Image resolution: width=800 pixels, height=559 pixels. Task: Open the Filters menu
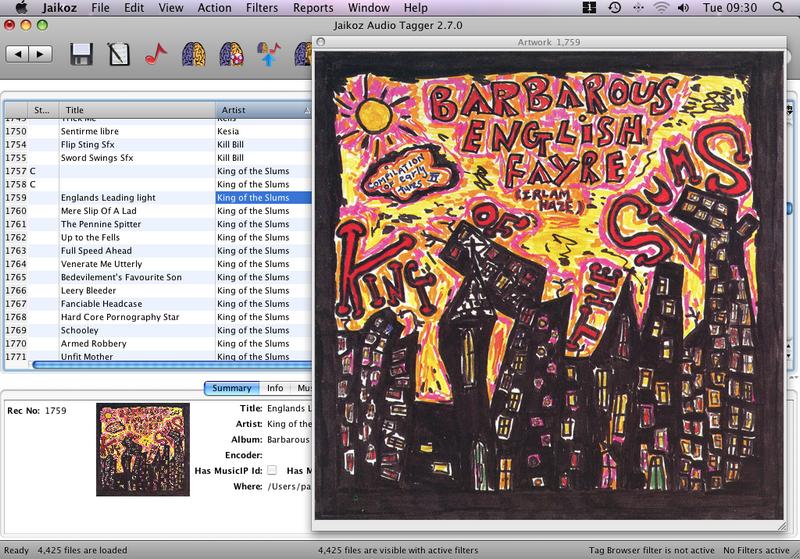click(262, 8)
